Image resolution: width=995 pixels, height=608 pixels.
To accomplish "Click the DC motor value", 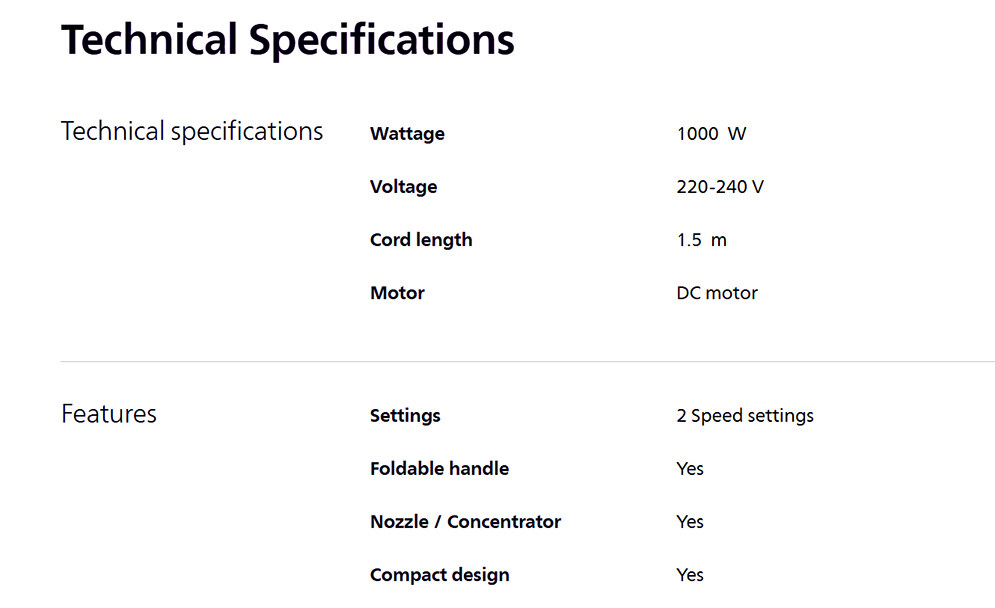I will tap(717, 293).
